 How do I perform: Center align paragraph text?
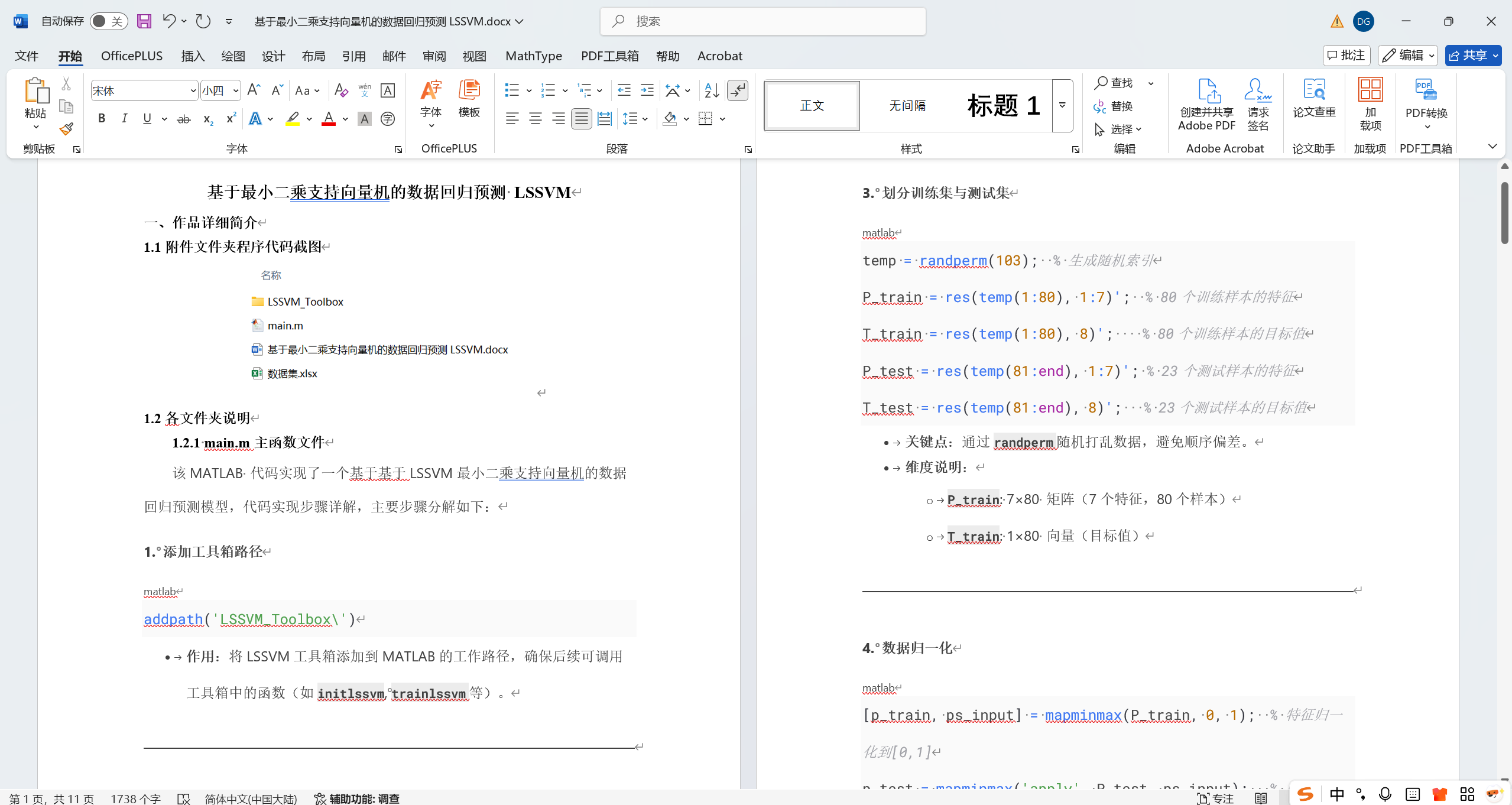coord(536,119)
